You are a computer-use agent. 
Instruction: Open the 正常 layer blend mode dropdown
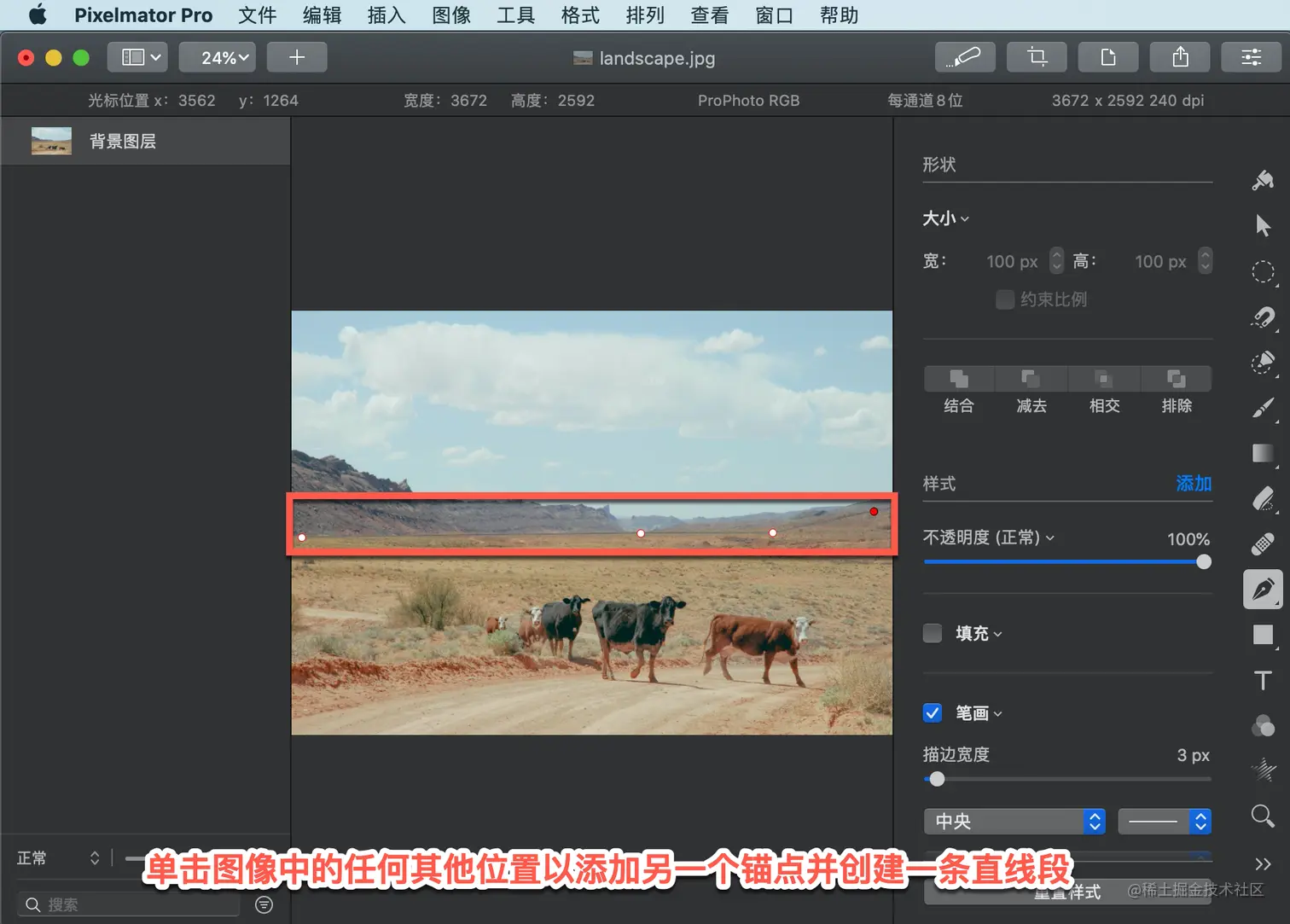58,857
